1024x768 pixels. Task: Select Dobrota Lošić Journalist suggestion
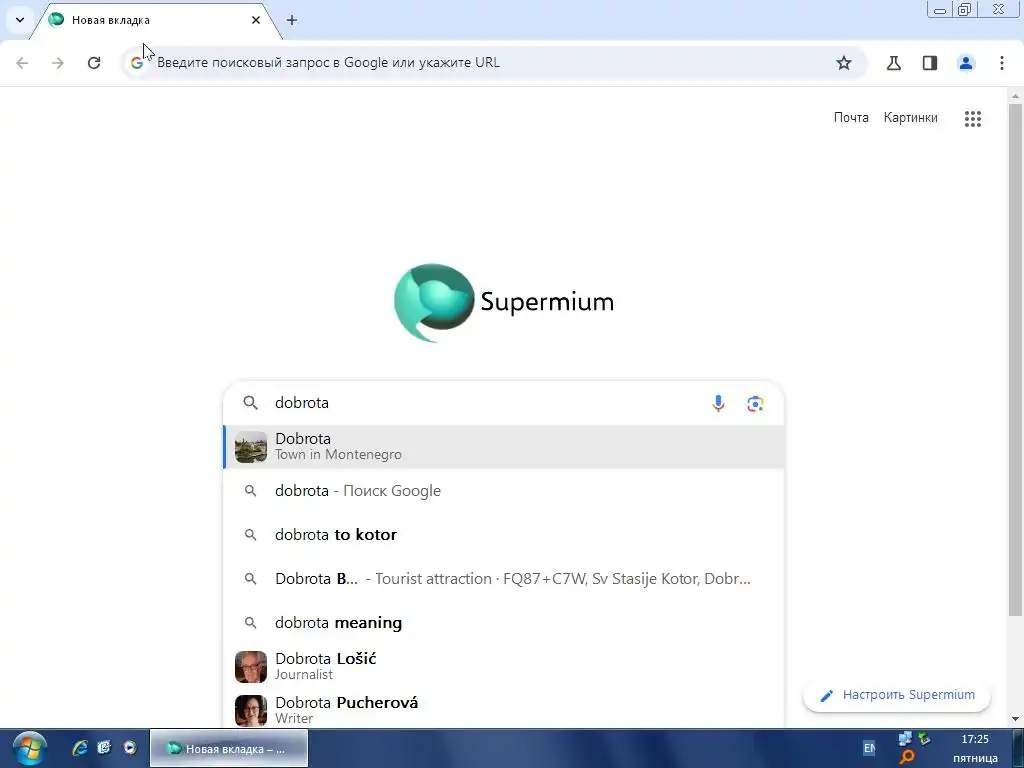coord(504,666)
